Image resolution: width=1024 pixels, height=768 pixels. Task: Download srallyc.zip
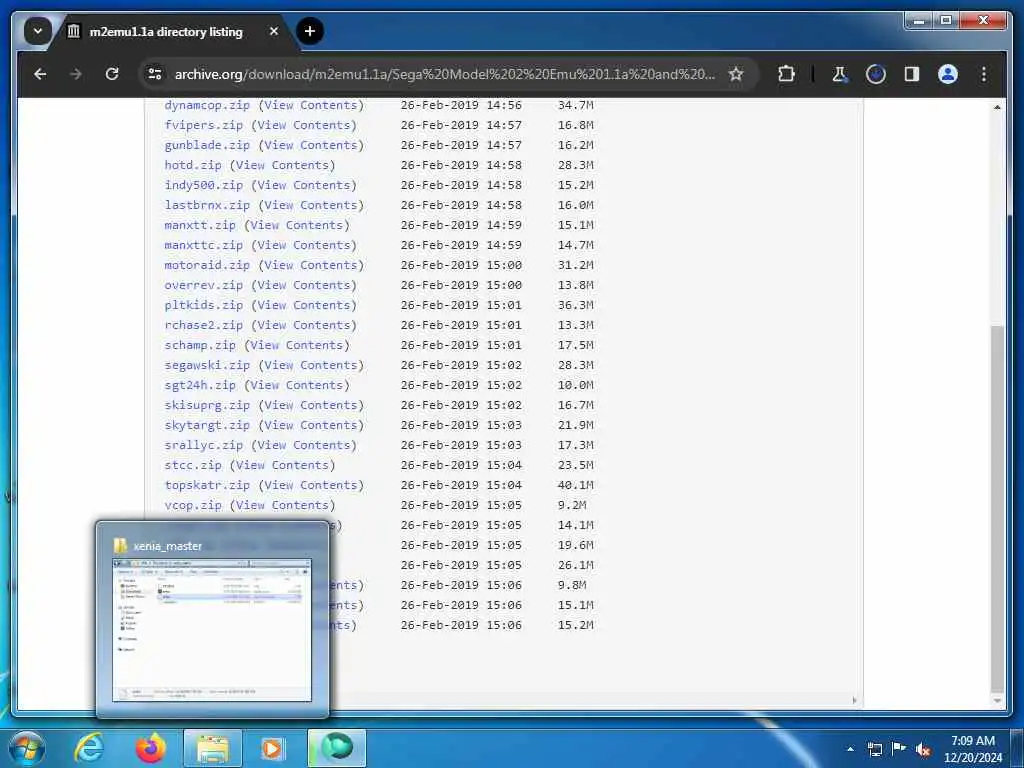tap(203, 445)
